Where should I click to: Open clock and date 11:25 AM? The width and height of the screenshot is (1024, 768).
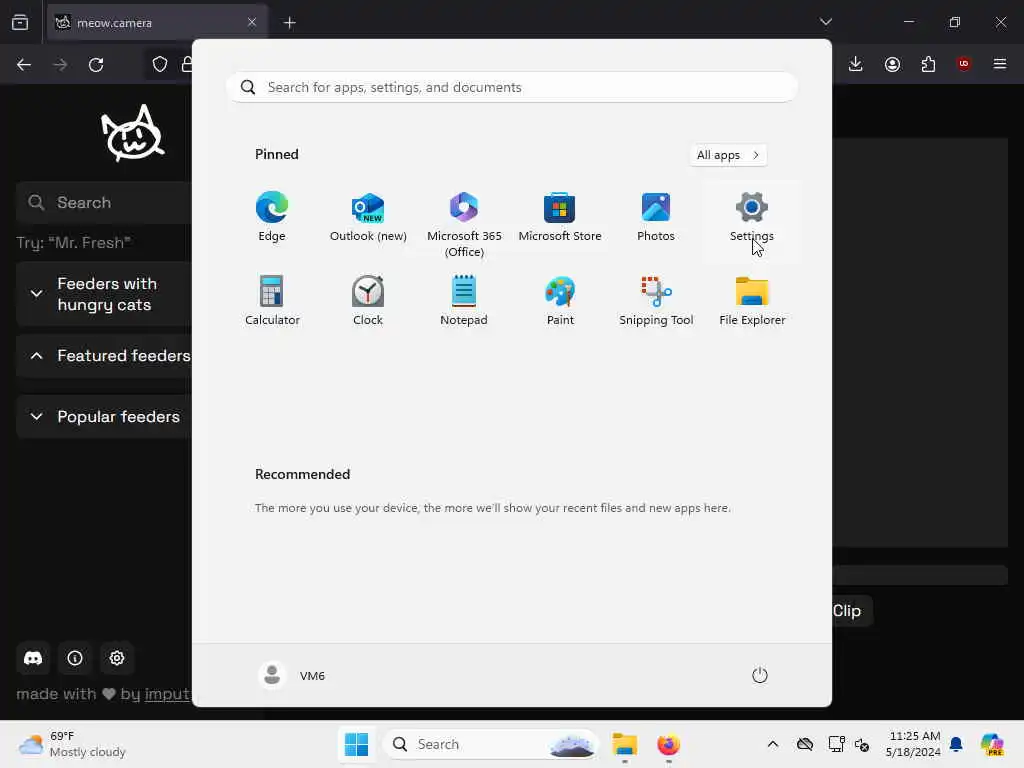point(913,744)
